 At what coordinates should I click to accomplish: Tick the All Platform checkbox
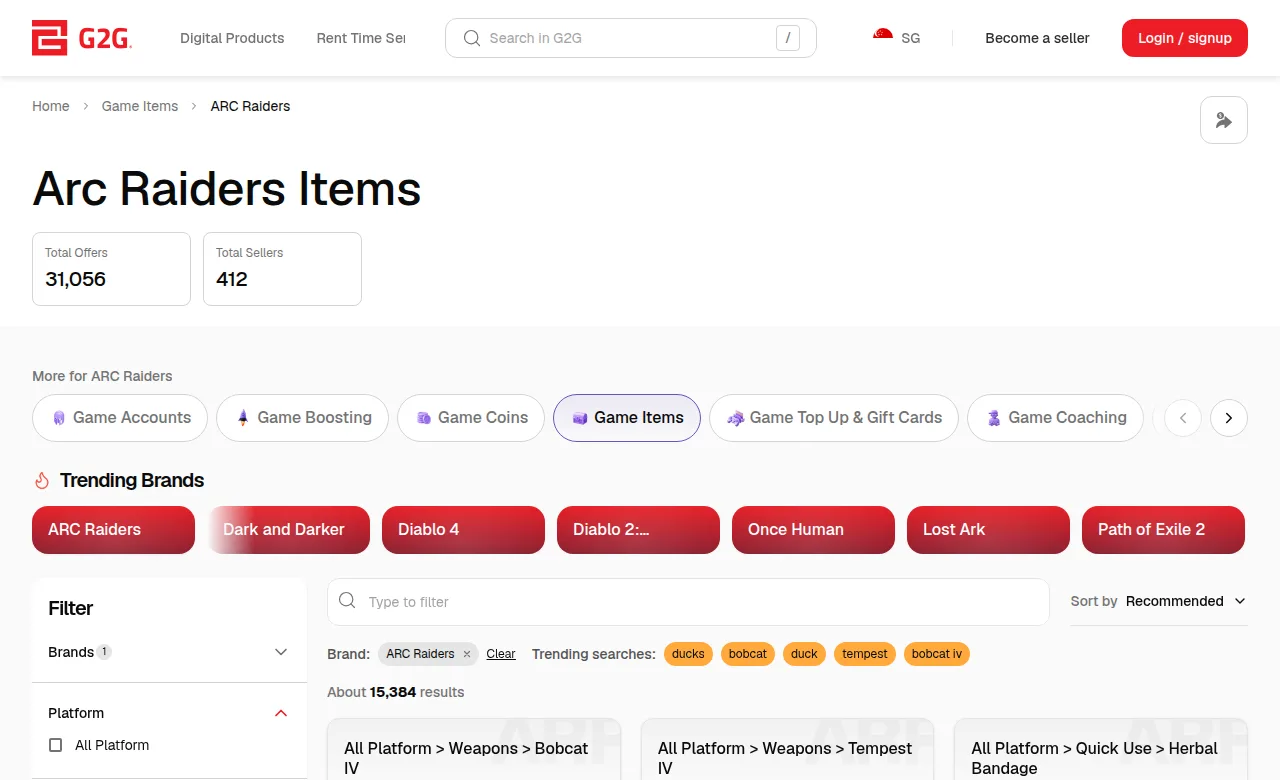click(x=56, y=745)
